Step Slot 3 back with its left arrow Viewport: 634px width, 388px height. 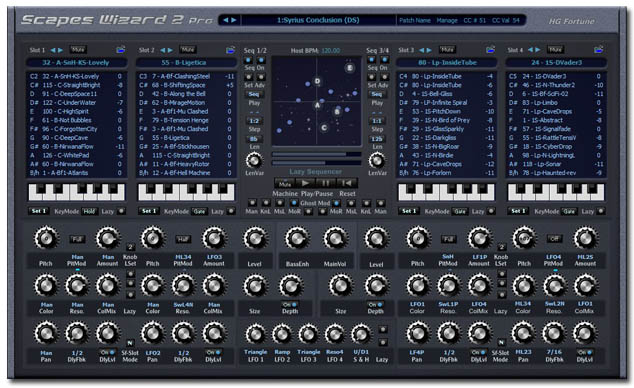pos(422,50)
